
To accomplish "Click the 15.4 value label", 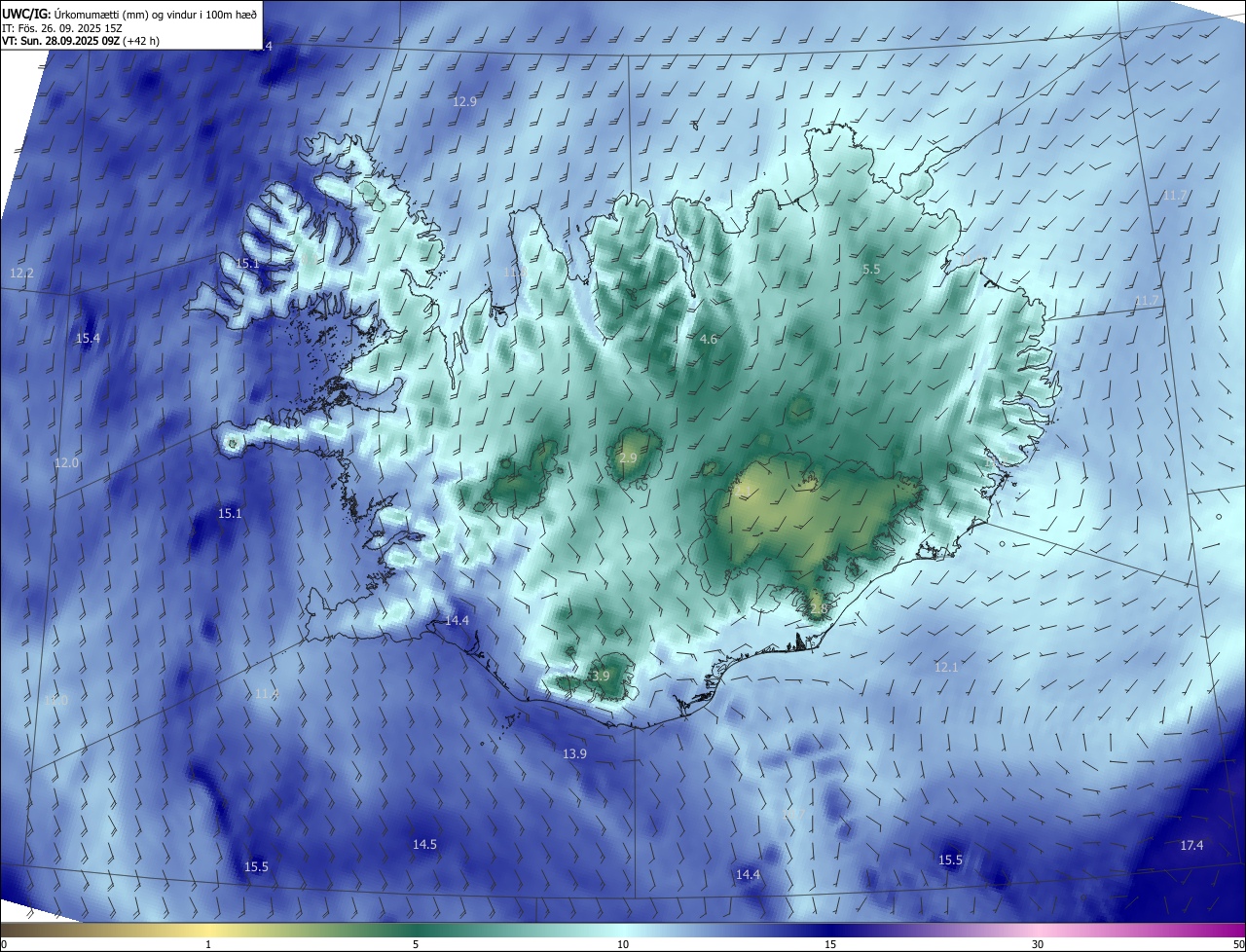I will [x=88, y=339].
